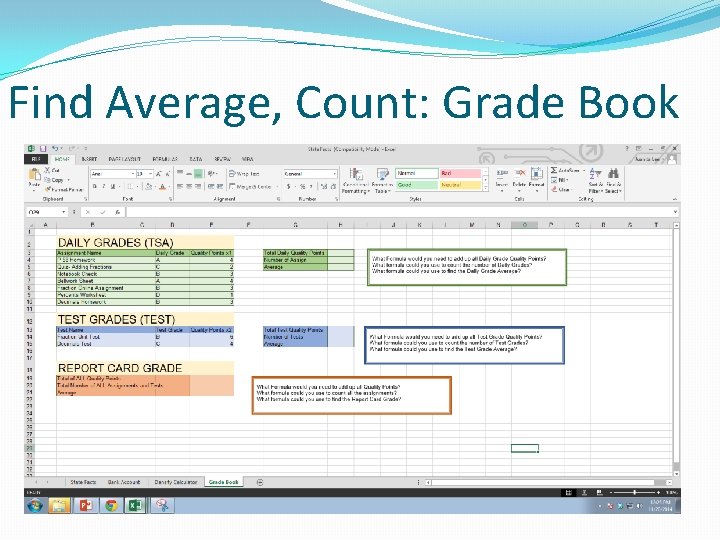Click Format as Table button
Screen dimensions: 720x540
(382, 180)
